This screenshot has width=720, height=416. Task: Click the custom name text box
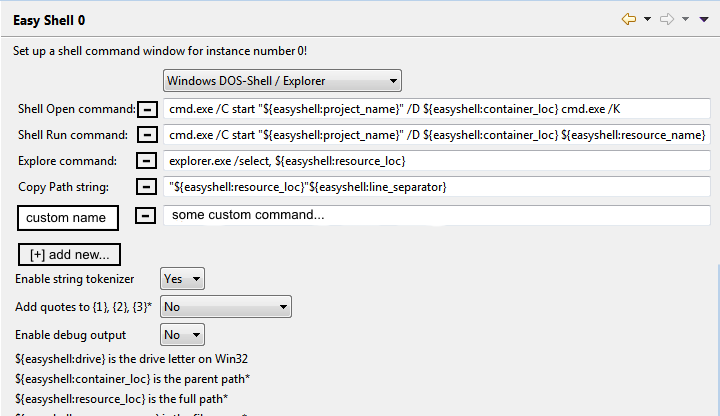(x=68, y=218)
